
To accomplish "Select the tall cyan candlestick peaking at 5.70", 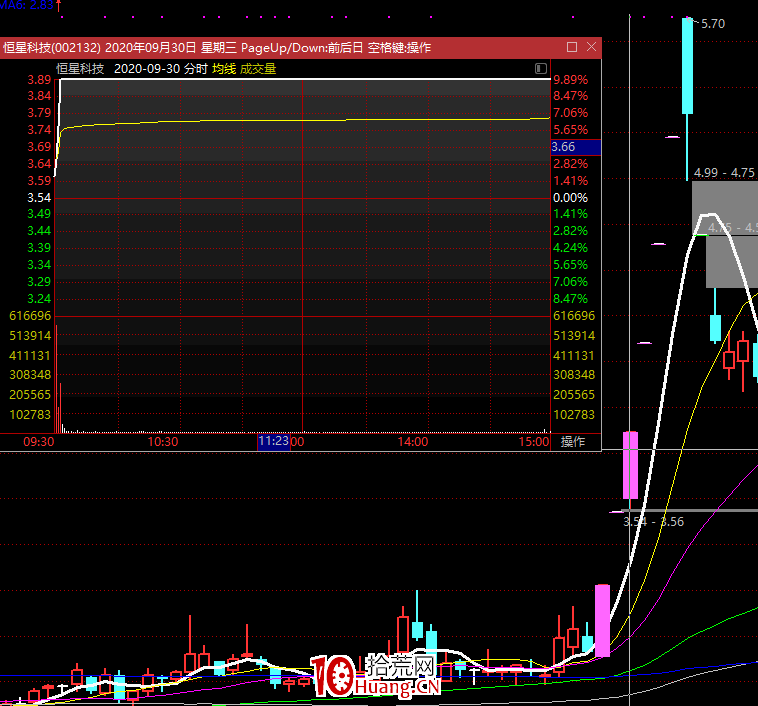I will tap(687, 65).
